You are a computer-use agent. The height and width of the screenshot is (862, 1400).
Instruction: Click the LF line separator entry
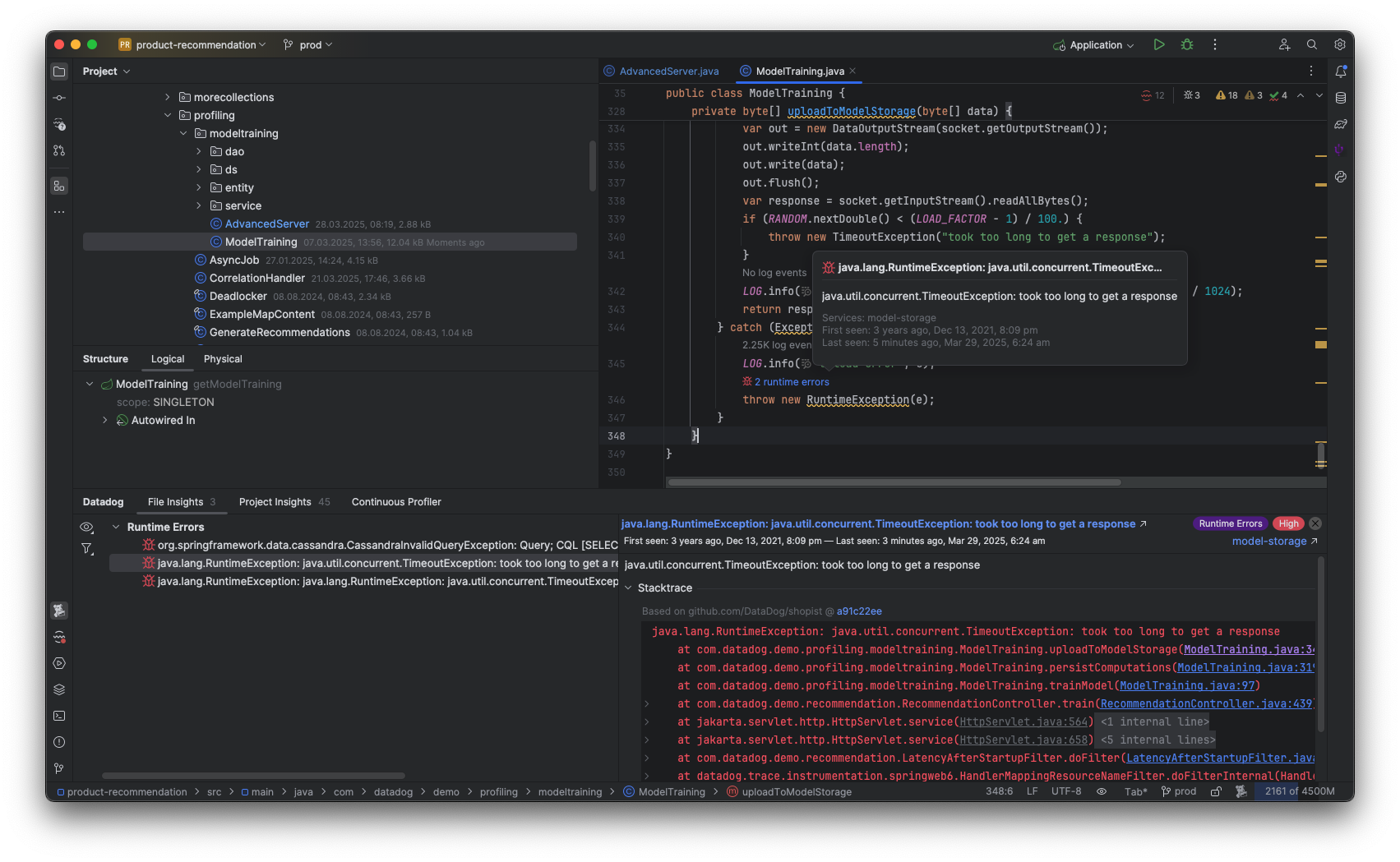tap(1032, 791)
